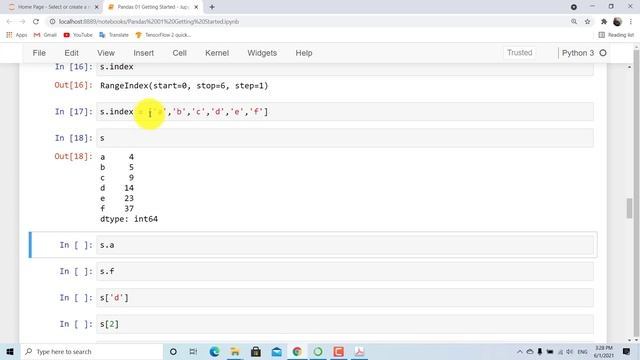Open Microsoft Store from taskbar
Screen dimensions: 640x360
point(256,351)
